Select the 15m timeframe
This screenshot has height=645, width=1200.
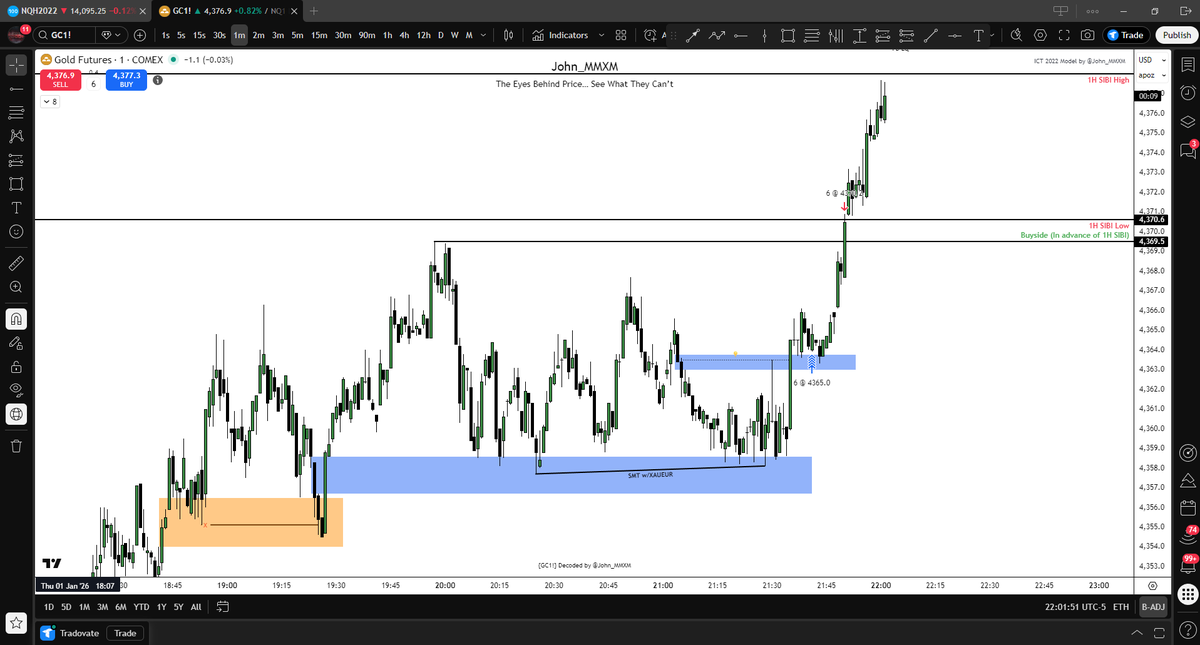click(319, 35)
